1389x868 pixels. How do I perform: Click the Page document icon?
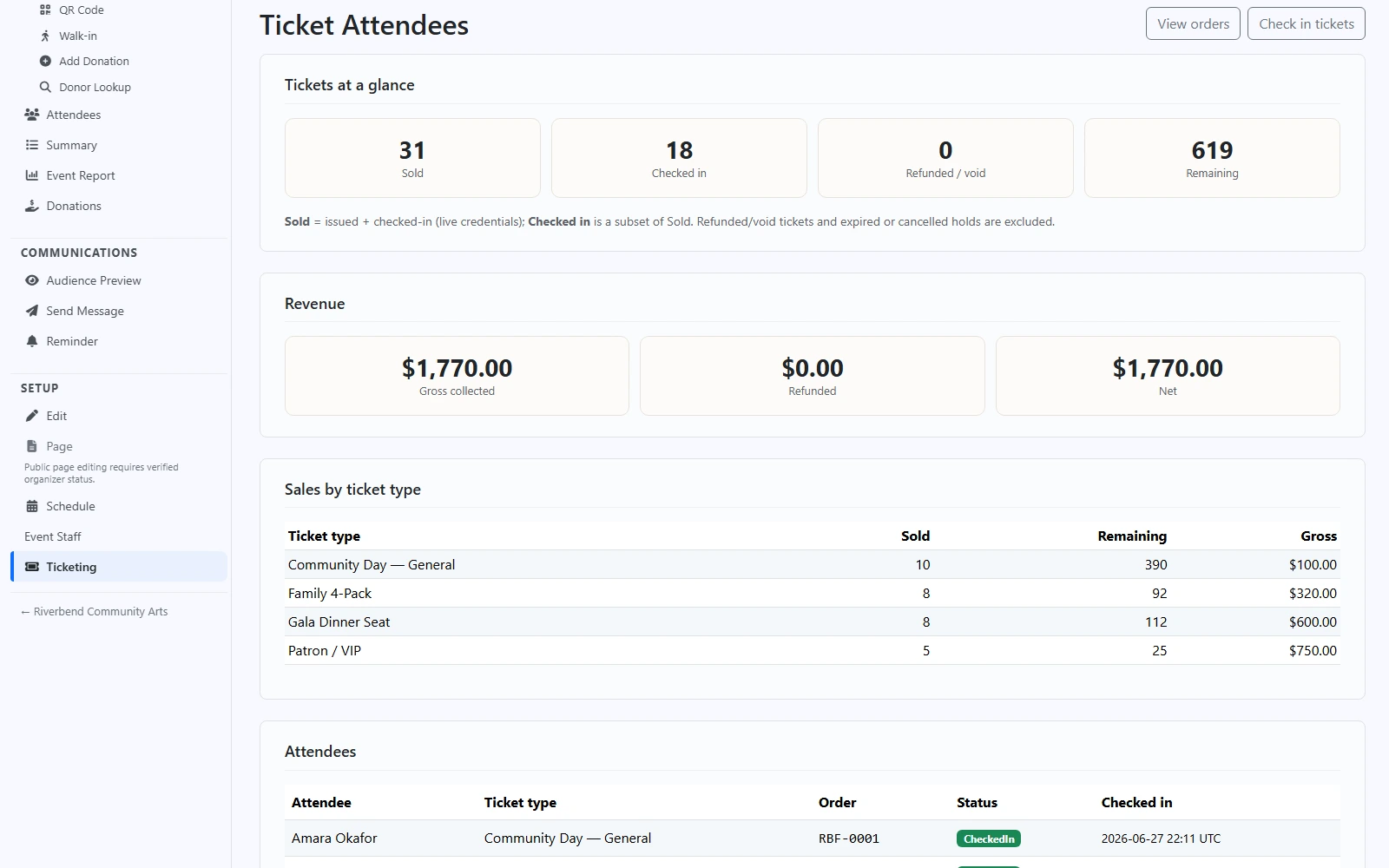tap(32, 446)
